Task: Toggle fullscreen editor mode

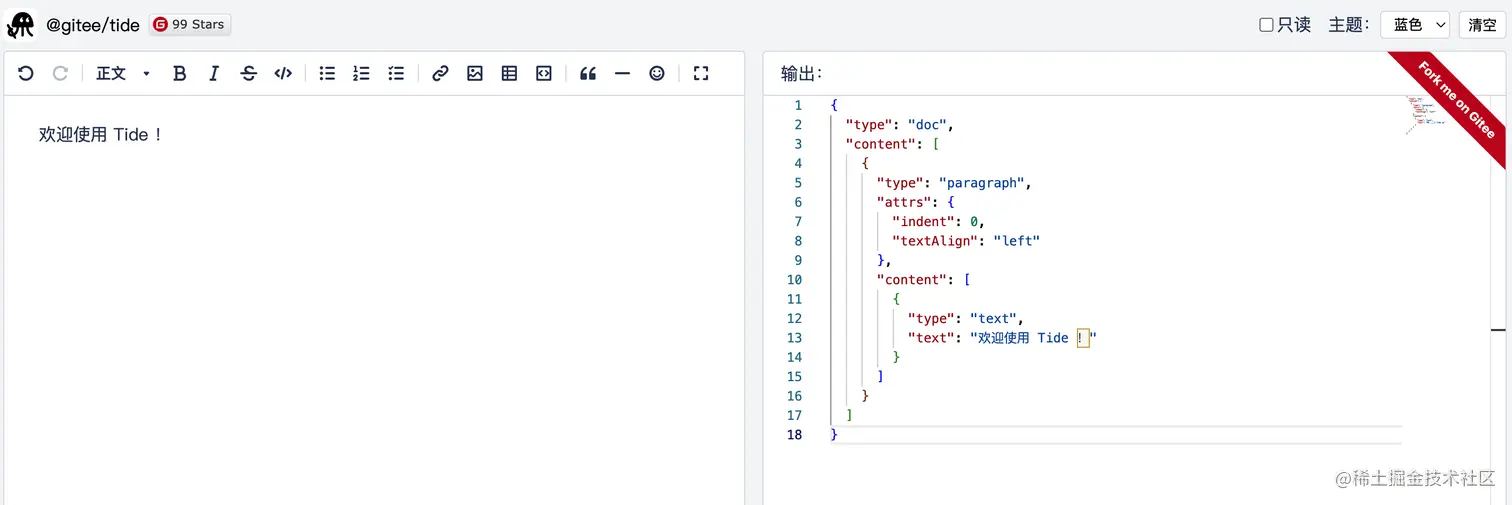Action: coord(701,73)
